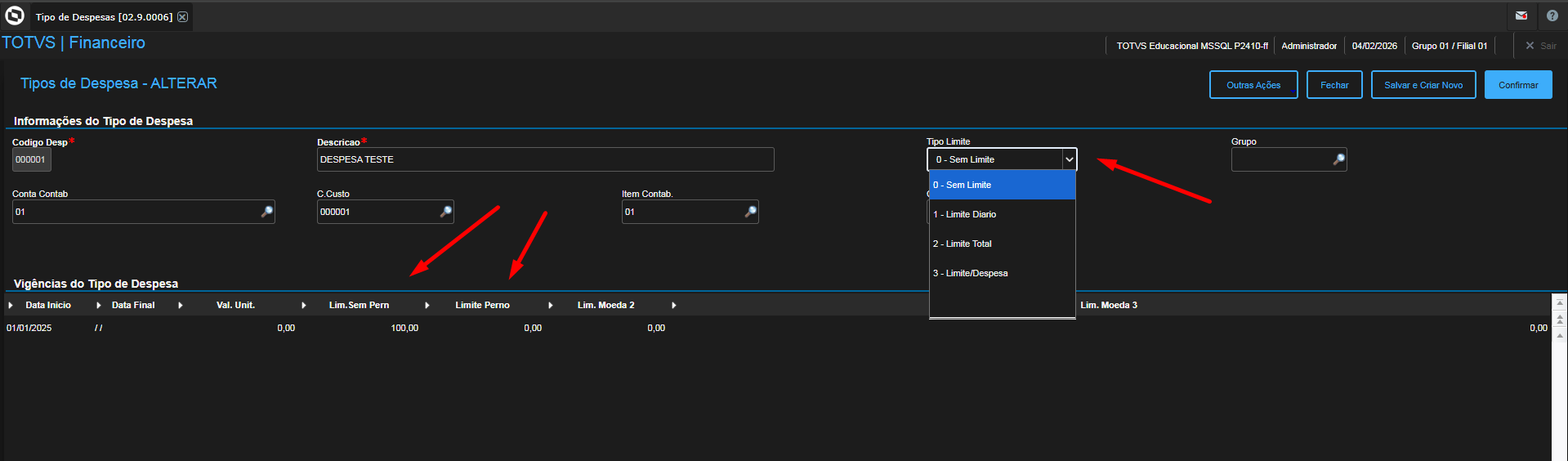The height and width of the screenshot is (461, 1568).
Task: Select the 100,00 Lim.Sem Pern cell
Action: point(404,328)
